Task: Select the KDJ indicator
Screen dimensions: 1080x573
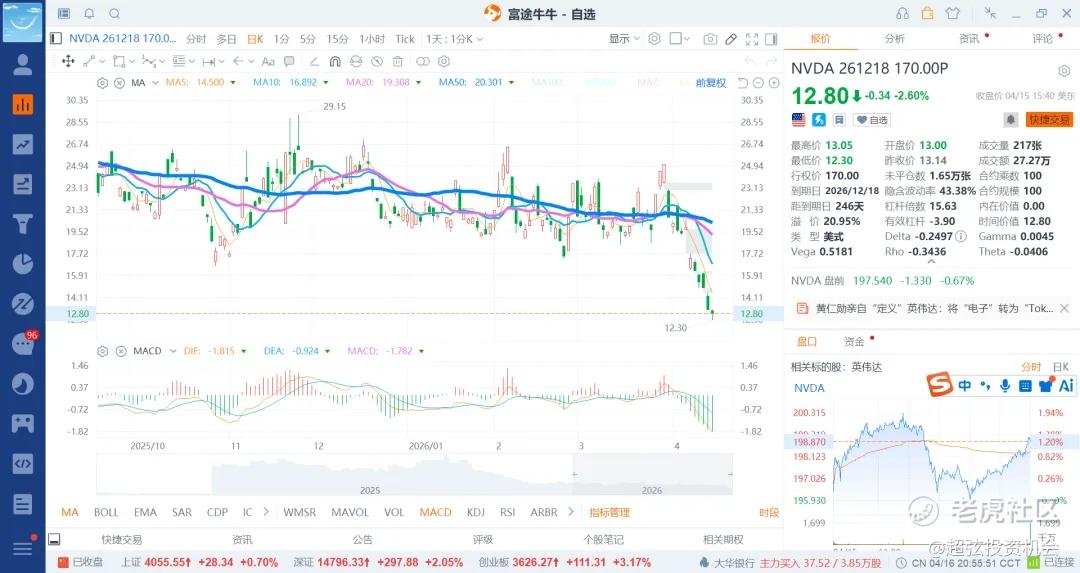Action: (x=476, y=512)
